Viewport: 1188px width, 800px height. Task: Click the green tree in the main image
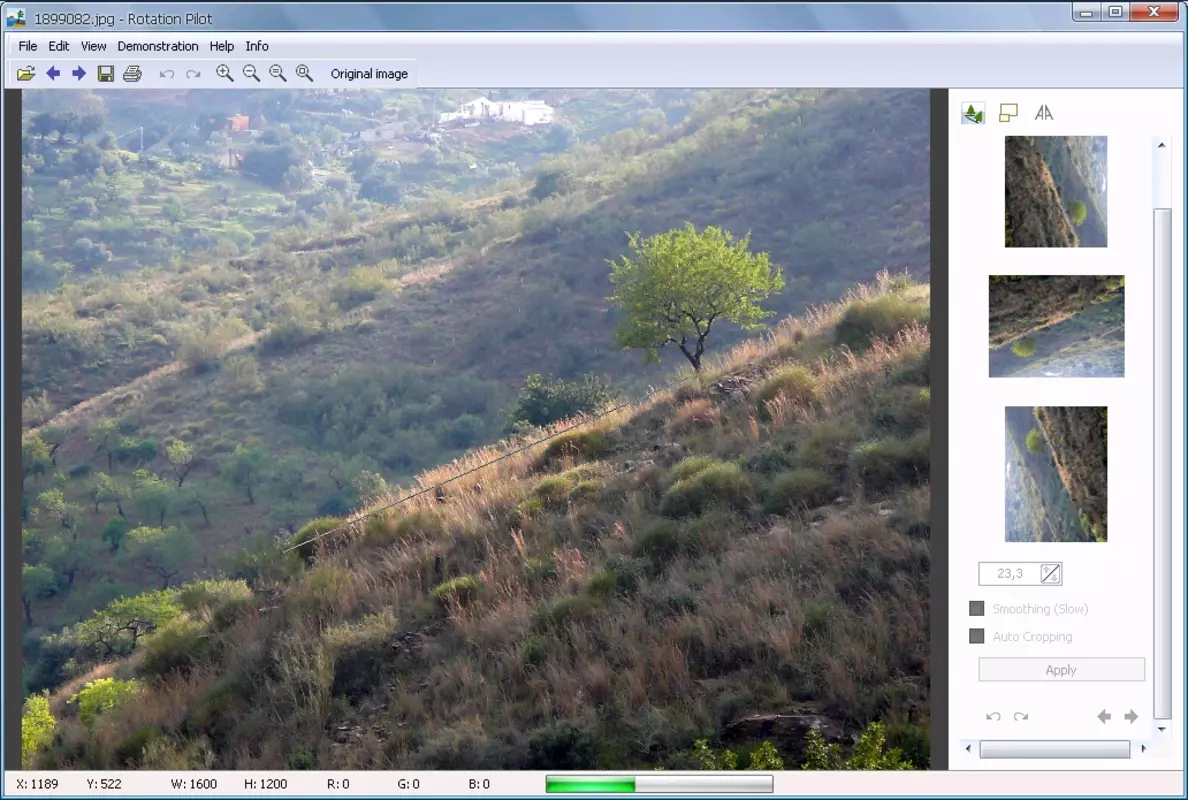[x=696, y=294]
